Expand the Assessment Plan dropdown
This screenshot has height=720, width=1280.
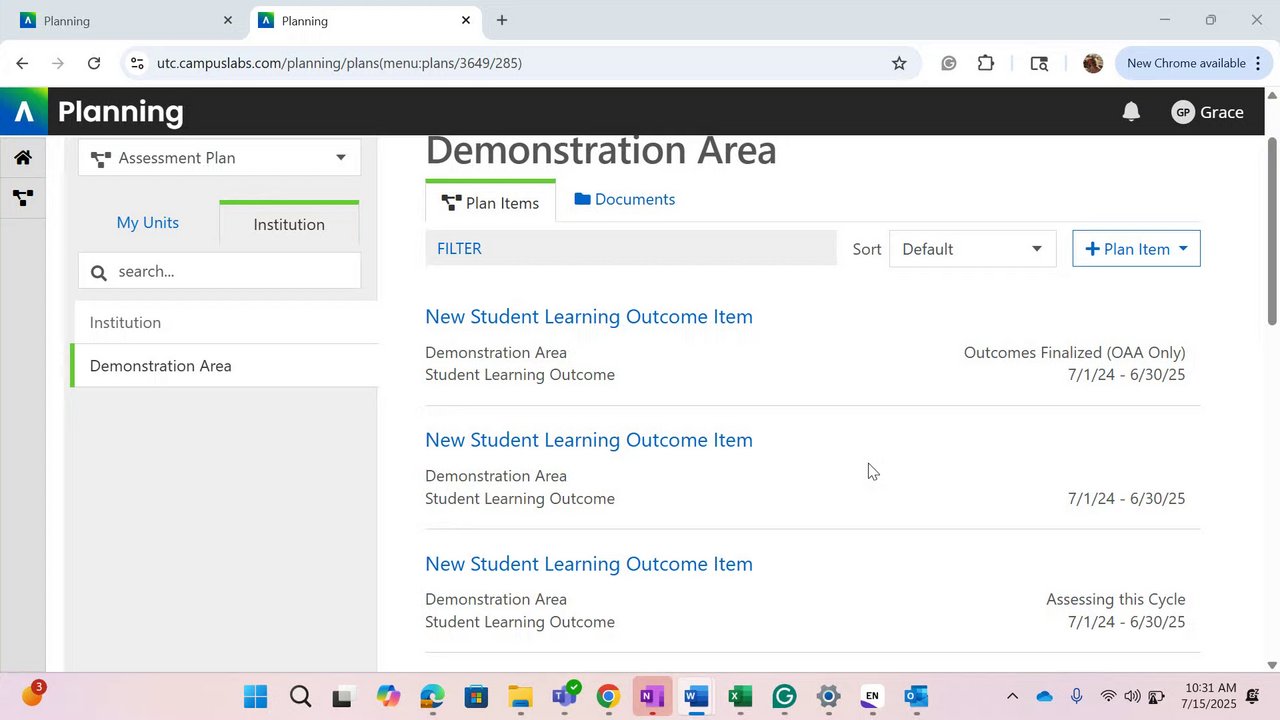pyautogui.click(x=219, y=158)
